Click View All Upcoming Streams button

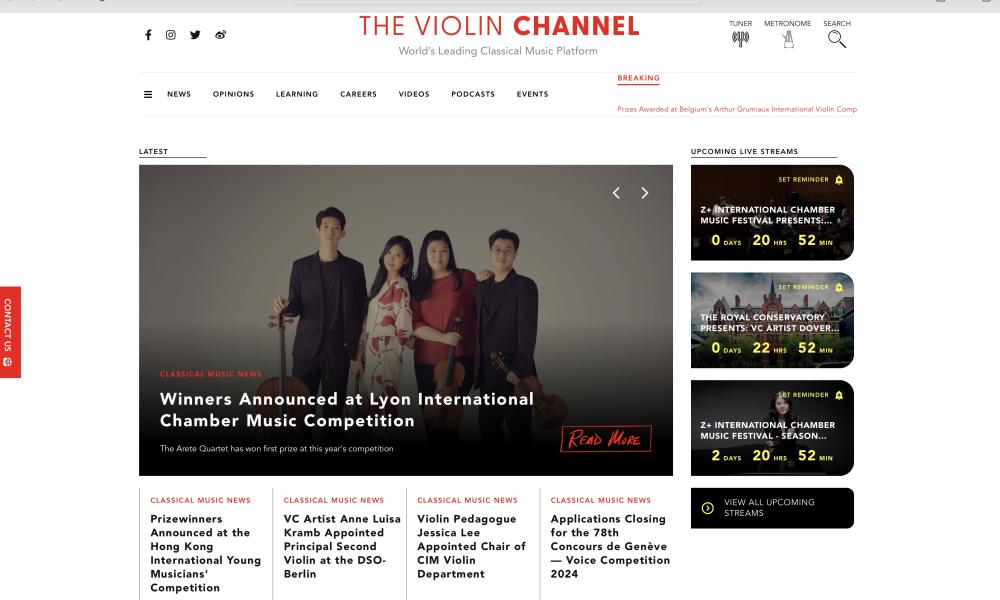772,508
